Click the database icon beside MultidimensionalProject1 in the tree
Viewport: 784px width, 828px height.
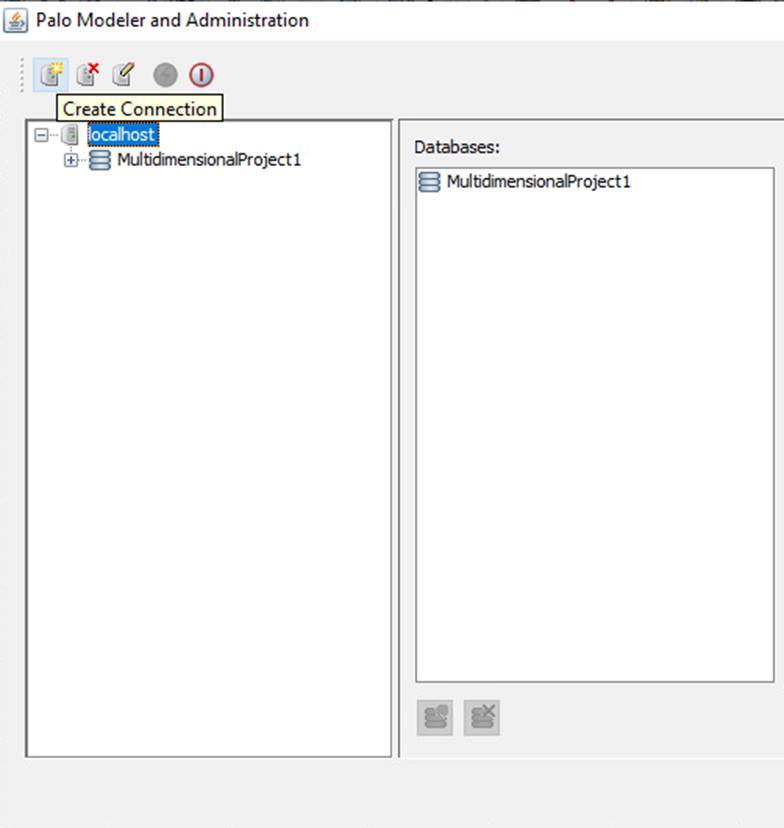(x=100, y=160)
